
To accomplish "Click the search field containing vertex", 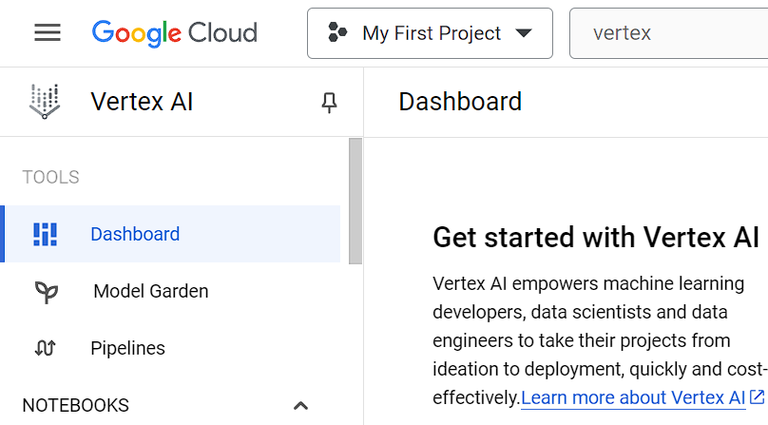I will pos(670,34).
